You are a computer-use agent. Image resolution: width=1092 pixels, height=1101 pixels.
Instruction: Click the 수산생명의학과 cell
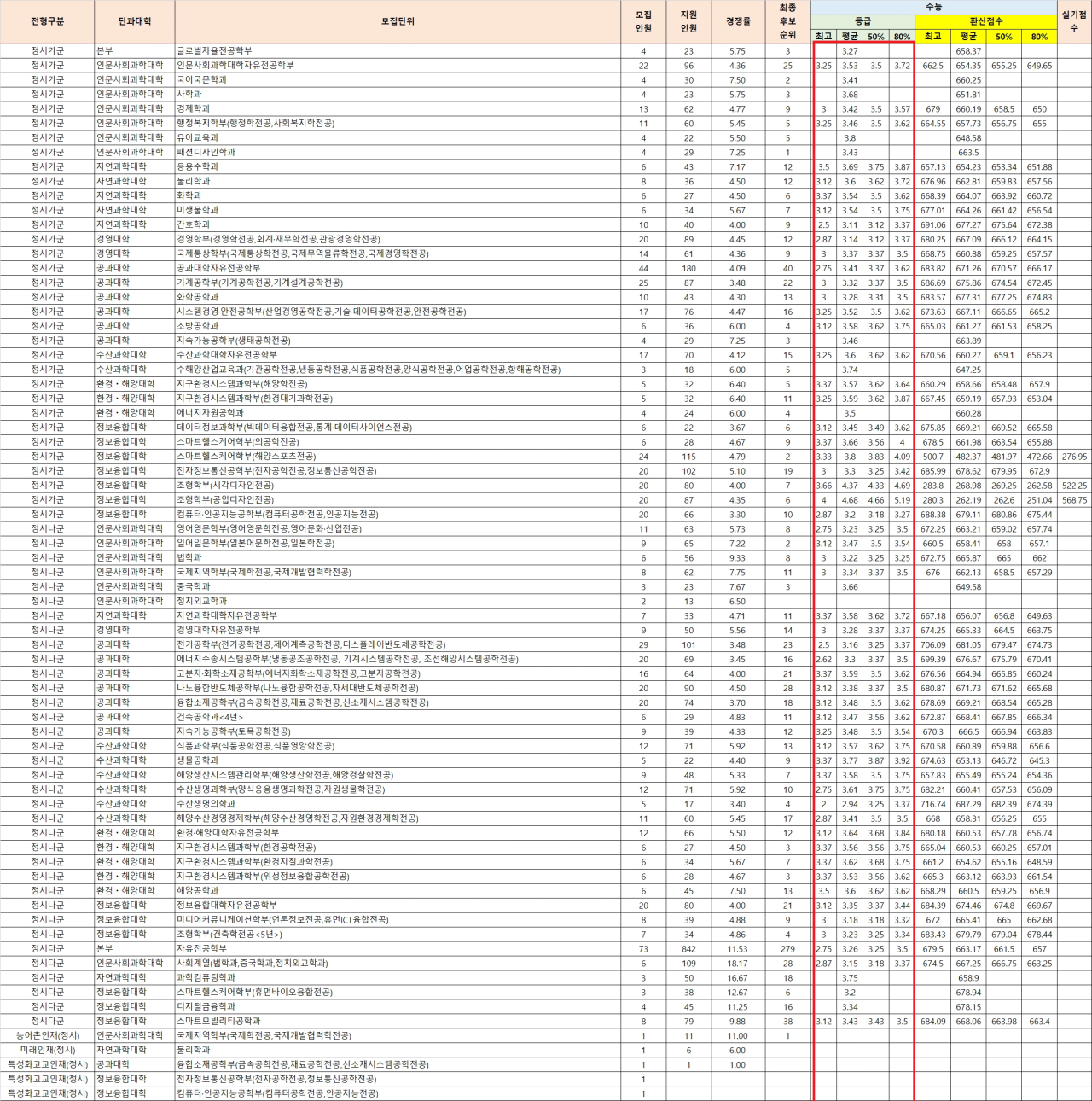click(x=206, y=804)
